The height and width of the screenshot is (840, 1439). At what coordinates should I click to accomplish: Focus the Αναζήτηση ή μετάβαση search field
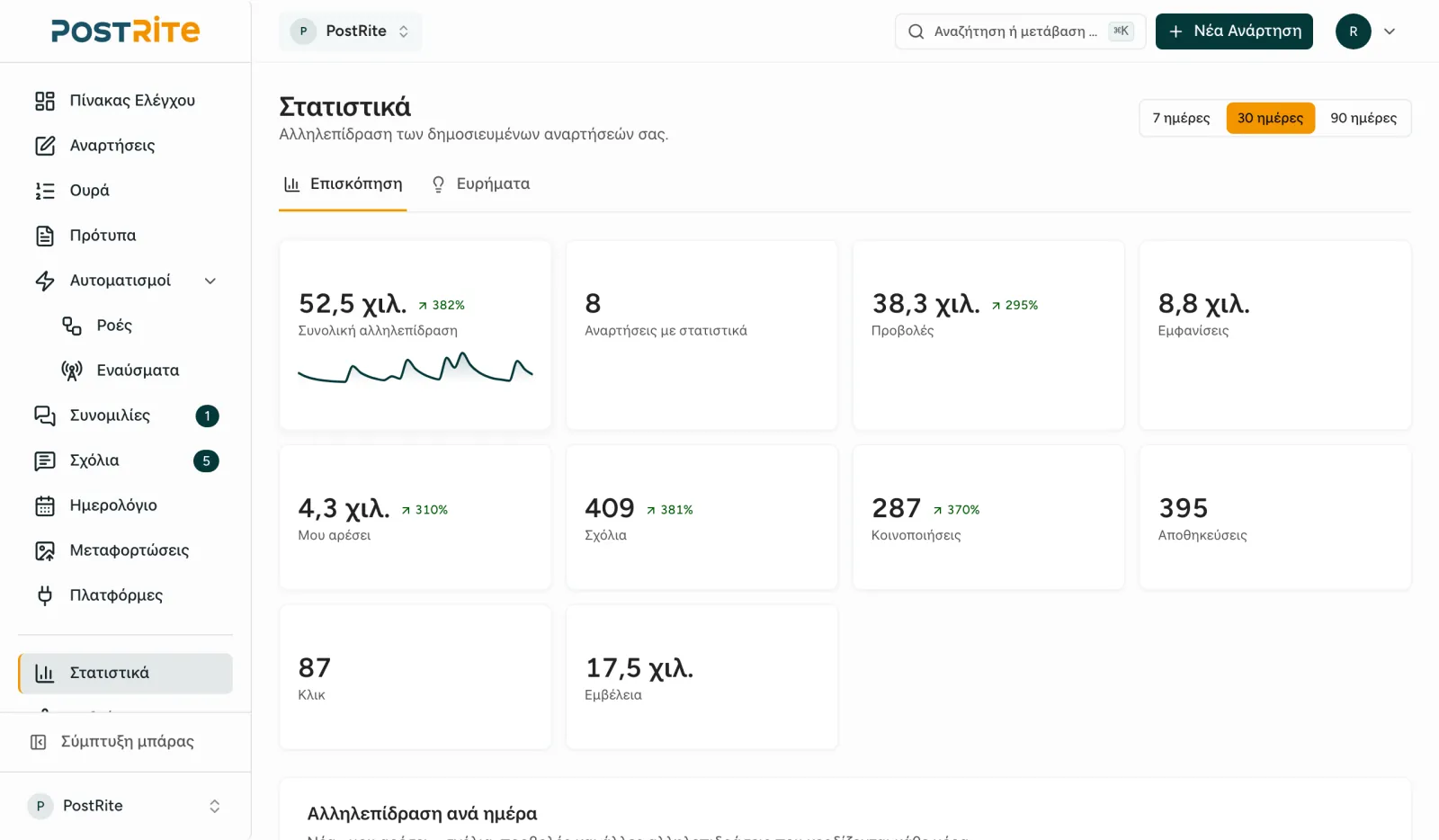pyautogui.click(x=1020, y=31)
